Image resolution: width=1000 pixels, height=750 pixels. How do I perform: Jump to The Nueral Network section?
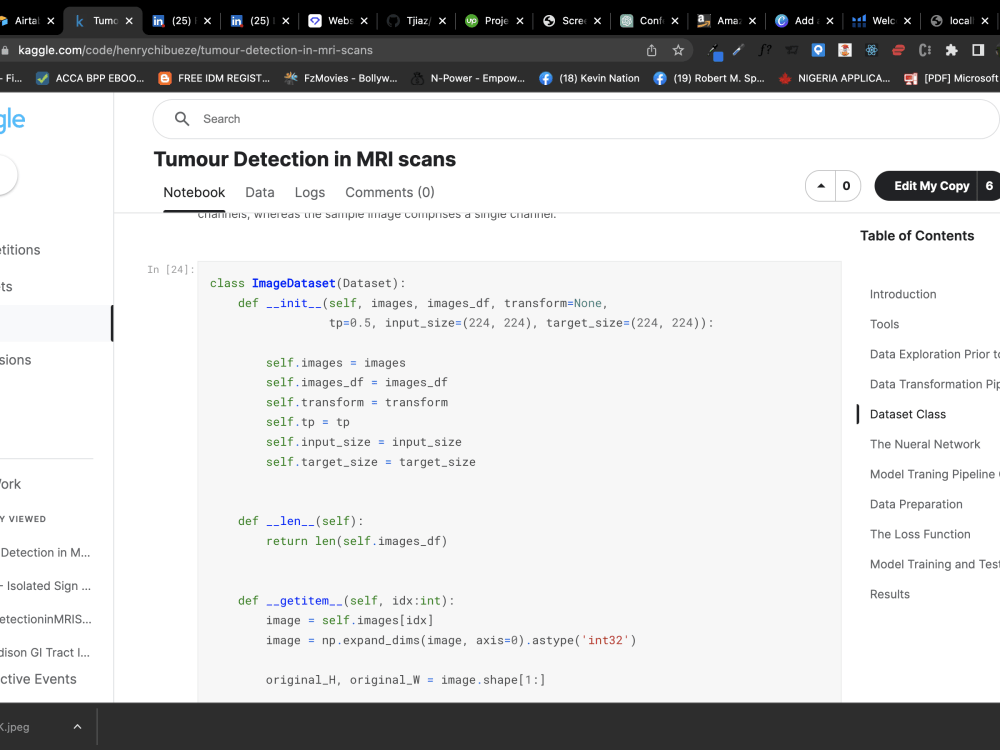pyautogui.click(x=925, y=445)
